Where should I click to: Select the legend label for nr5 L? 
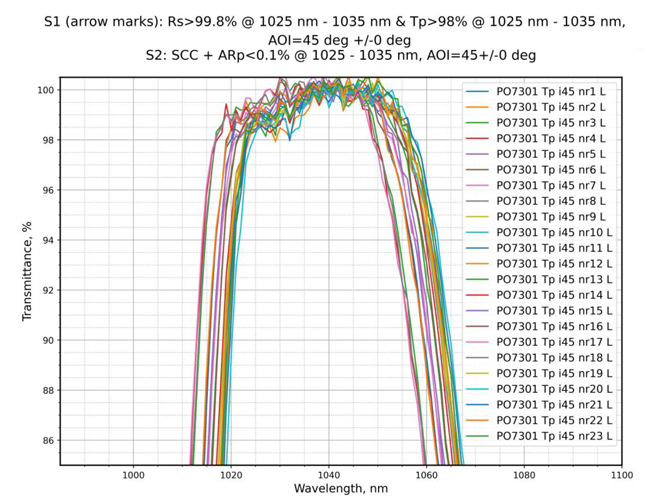click(x=554, y=154)
